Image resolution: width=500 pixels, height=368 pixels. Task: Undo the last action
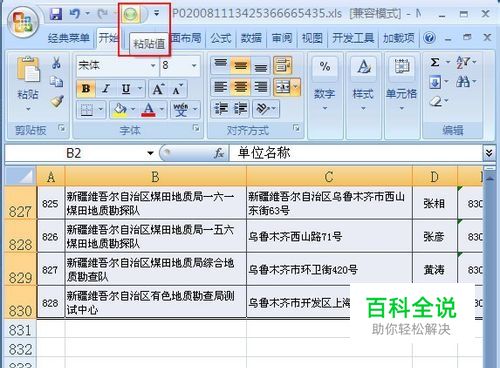(x=75, y=14)
